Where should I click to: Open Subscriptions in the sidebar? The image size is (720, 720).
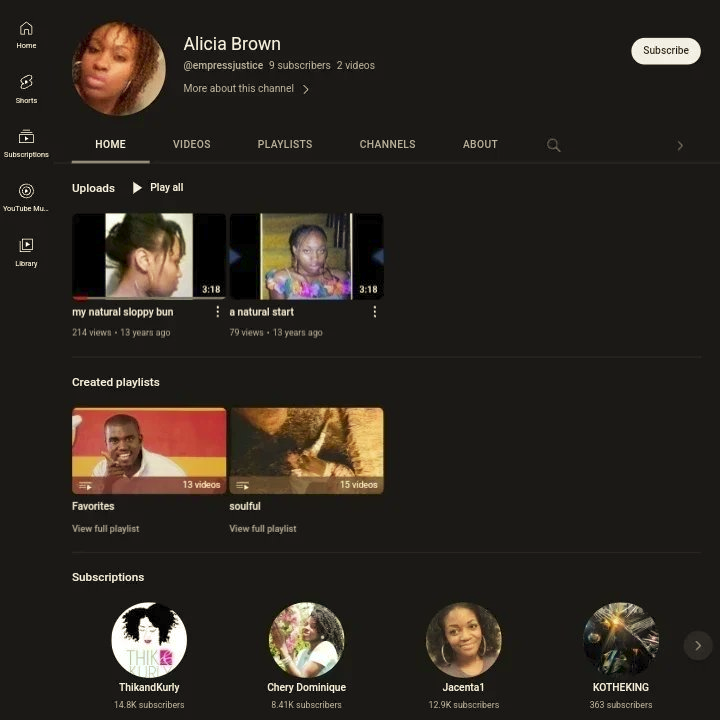click(x=26, y=144)
